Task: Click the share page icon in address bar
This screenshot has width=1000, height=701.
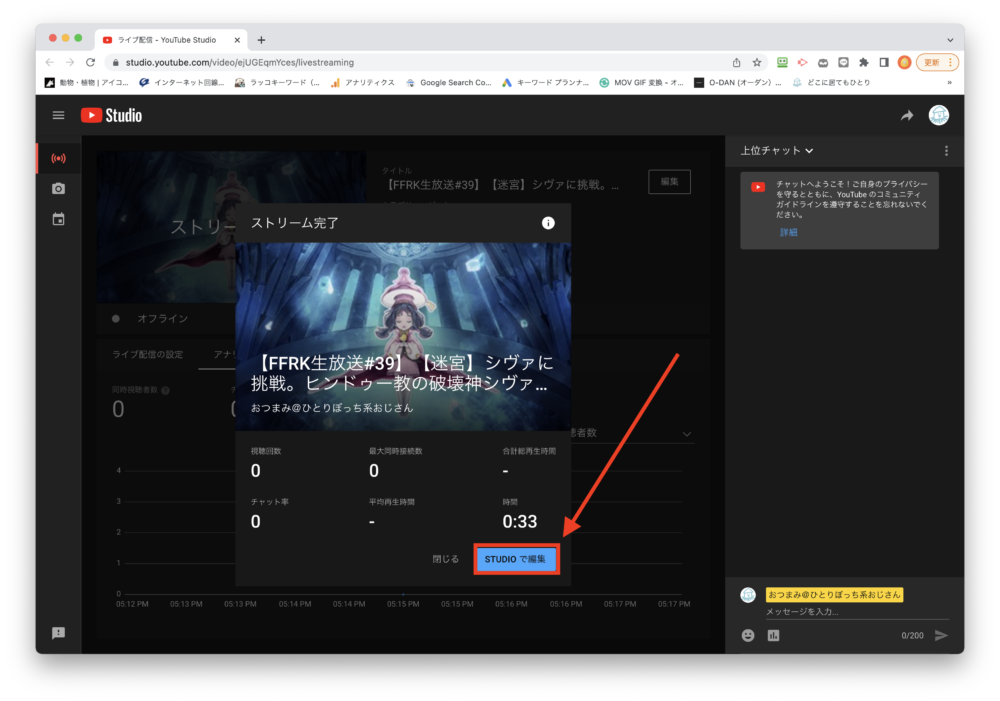Action: point(737,63)
